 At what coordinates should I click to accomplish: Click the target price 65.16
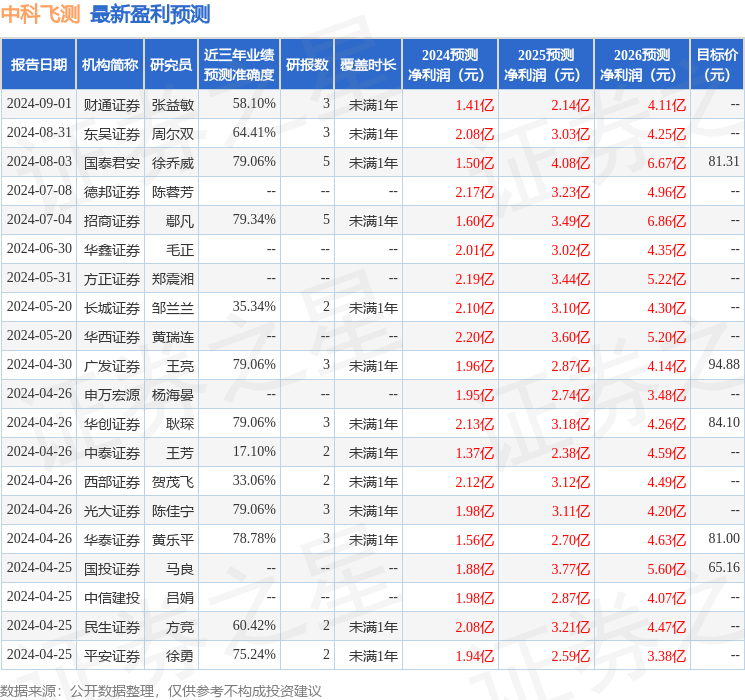(724, 567)
